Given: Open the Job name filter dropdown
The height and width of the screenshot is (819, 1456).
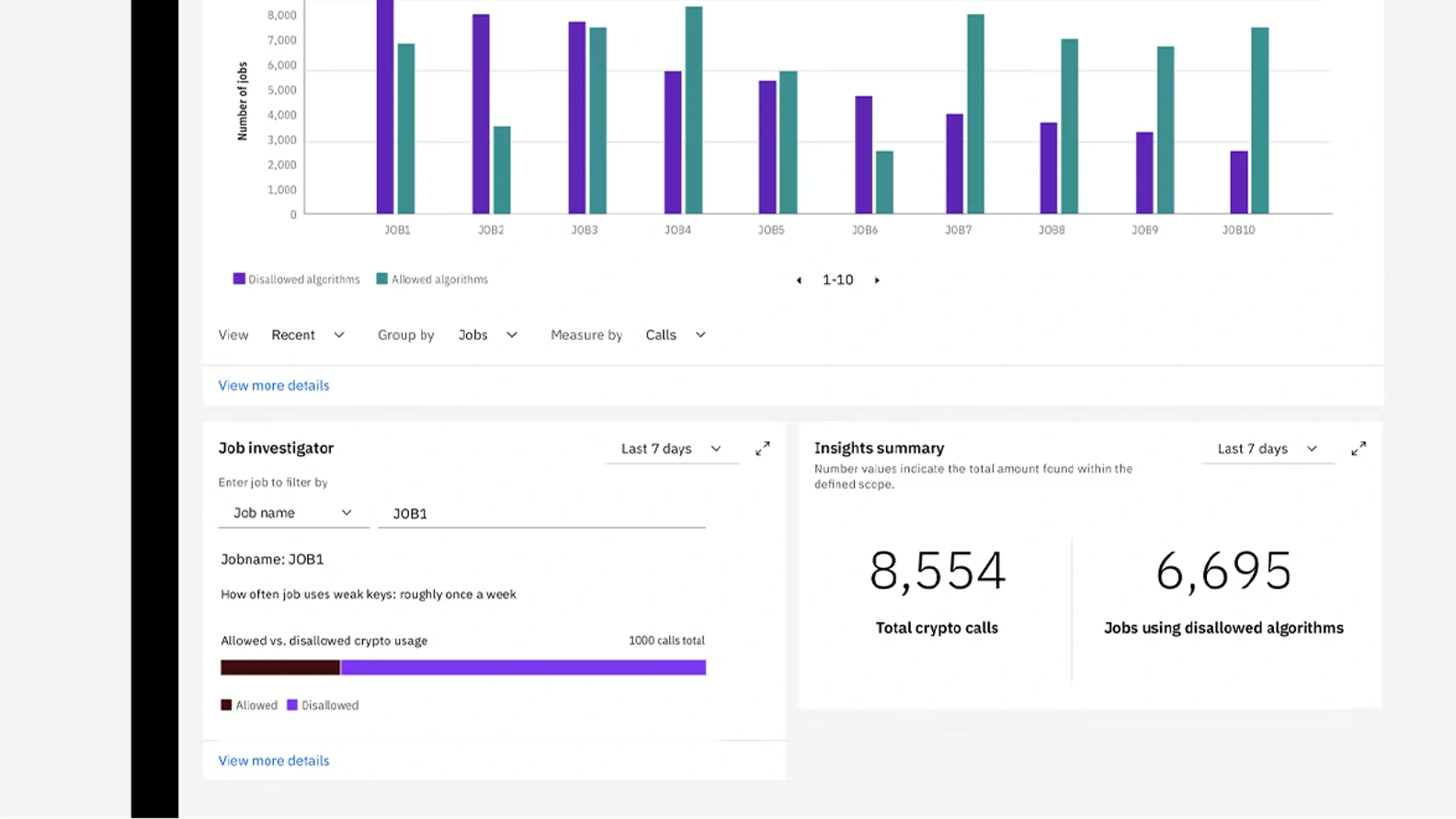Looking at the screenshot, I should pyautogui.click(x=292, y=513).
